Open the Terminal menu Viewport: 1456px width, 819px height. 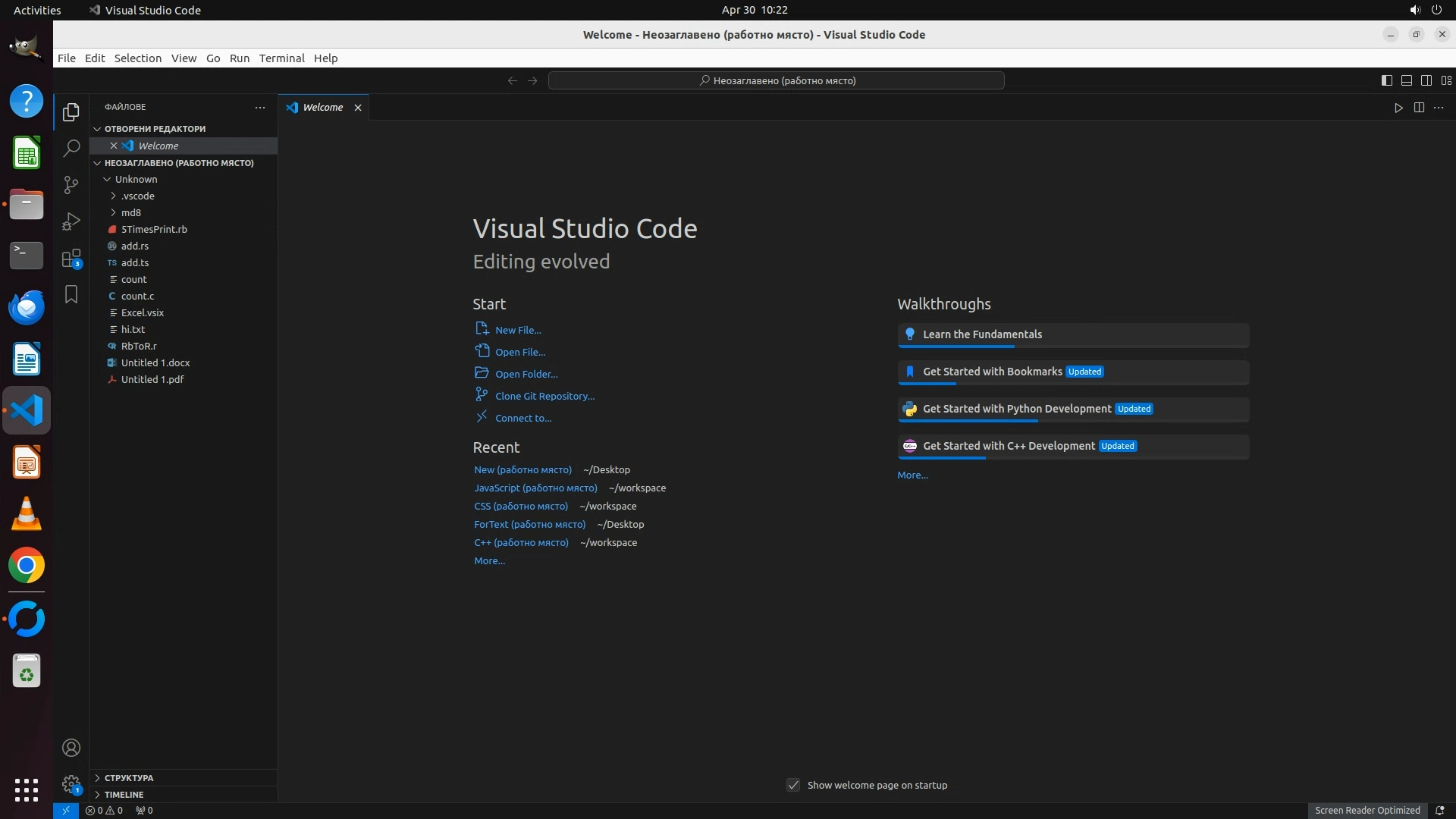(x=281, y=58)
